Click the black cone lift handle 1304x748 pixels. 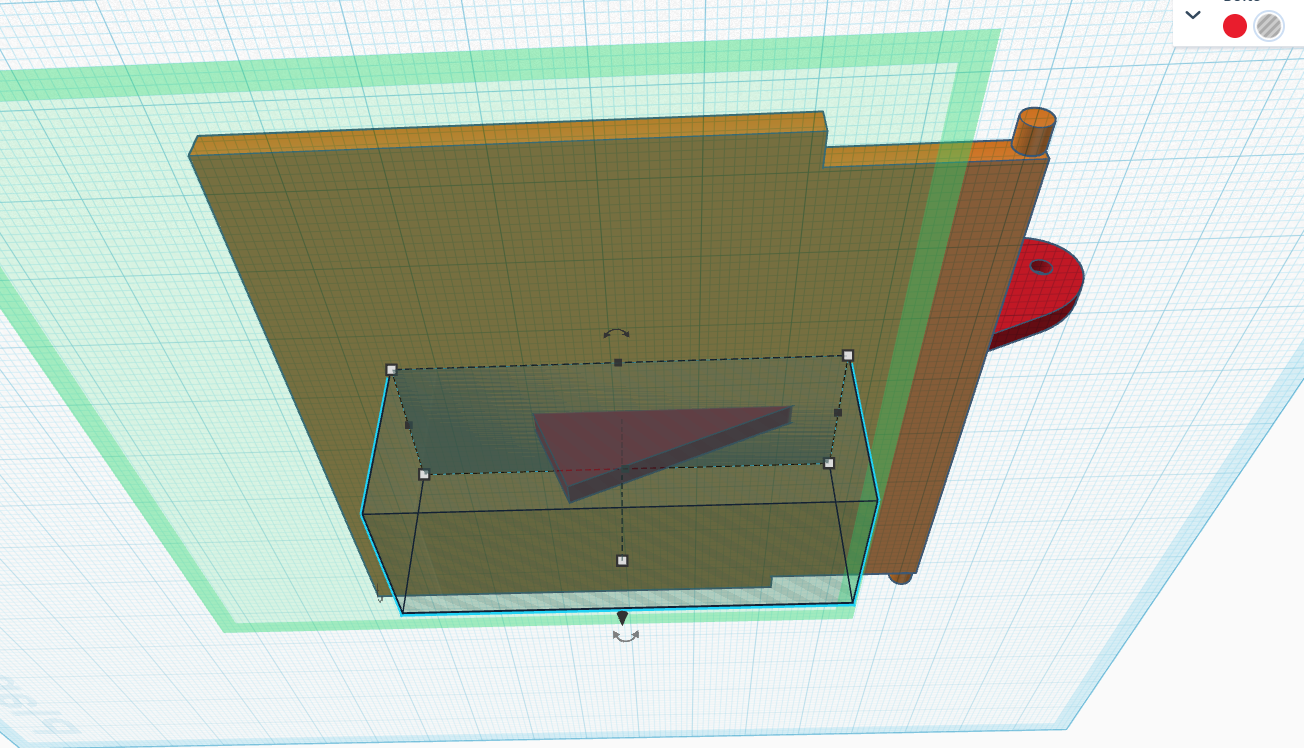click(622, 618)
